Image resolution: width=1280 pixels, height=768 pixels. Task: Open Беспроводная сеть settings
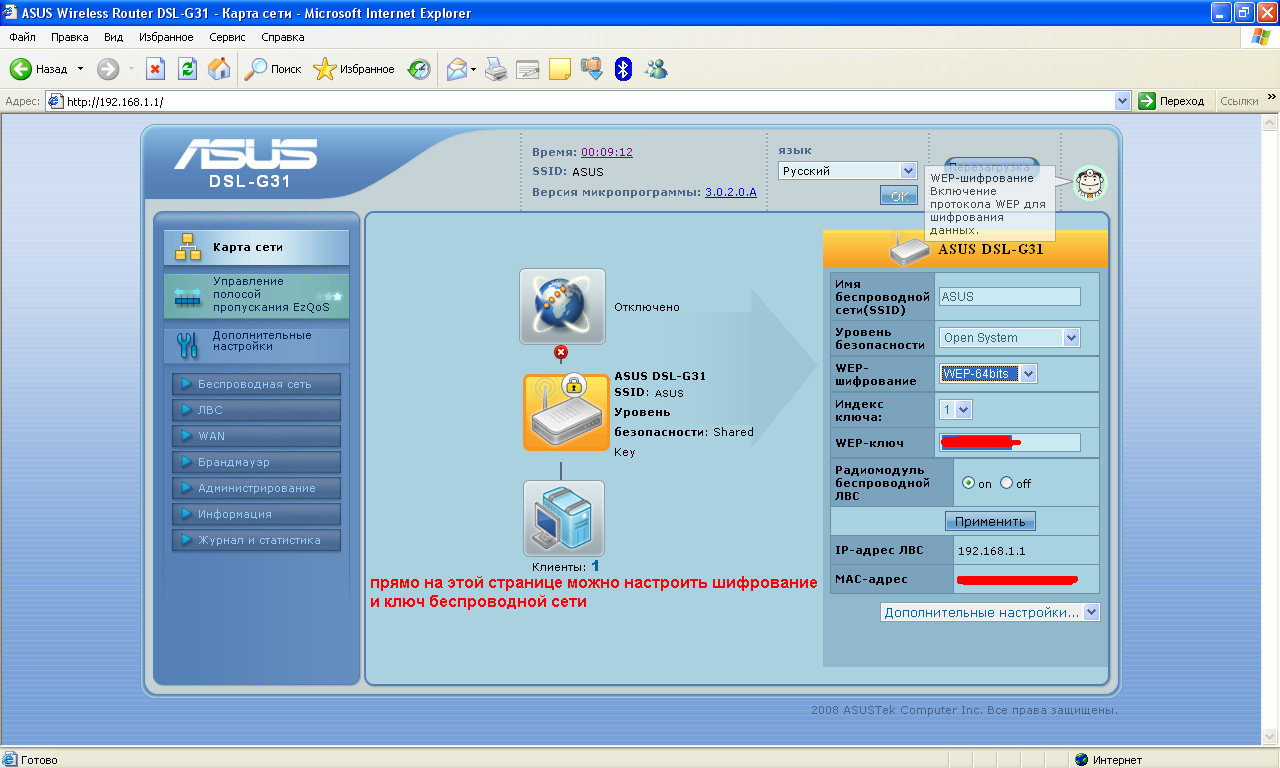tap(256, 384)
